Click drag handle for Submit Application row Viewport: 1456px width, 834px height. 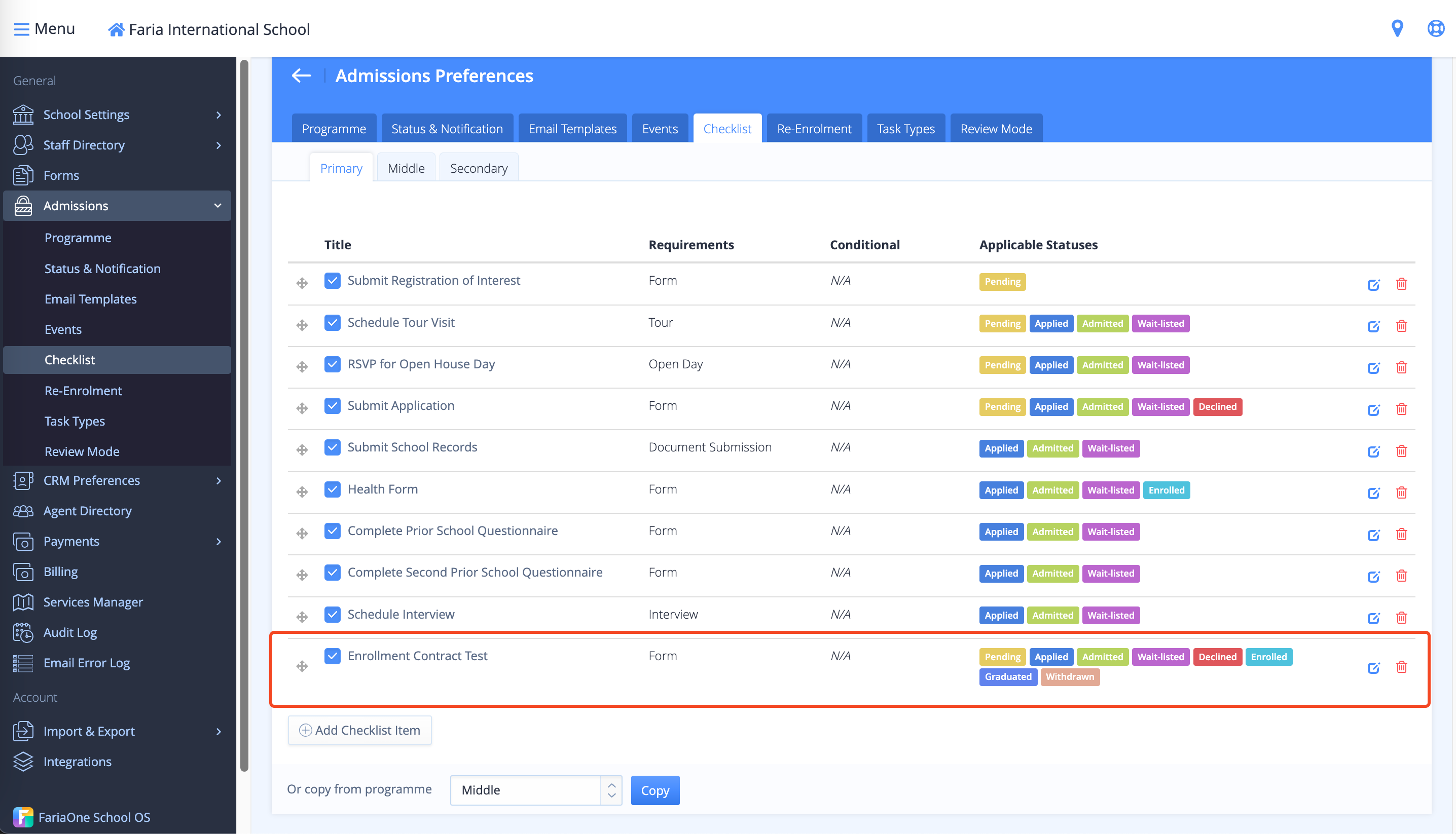click(302, 408)
